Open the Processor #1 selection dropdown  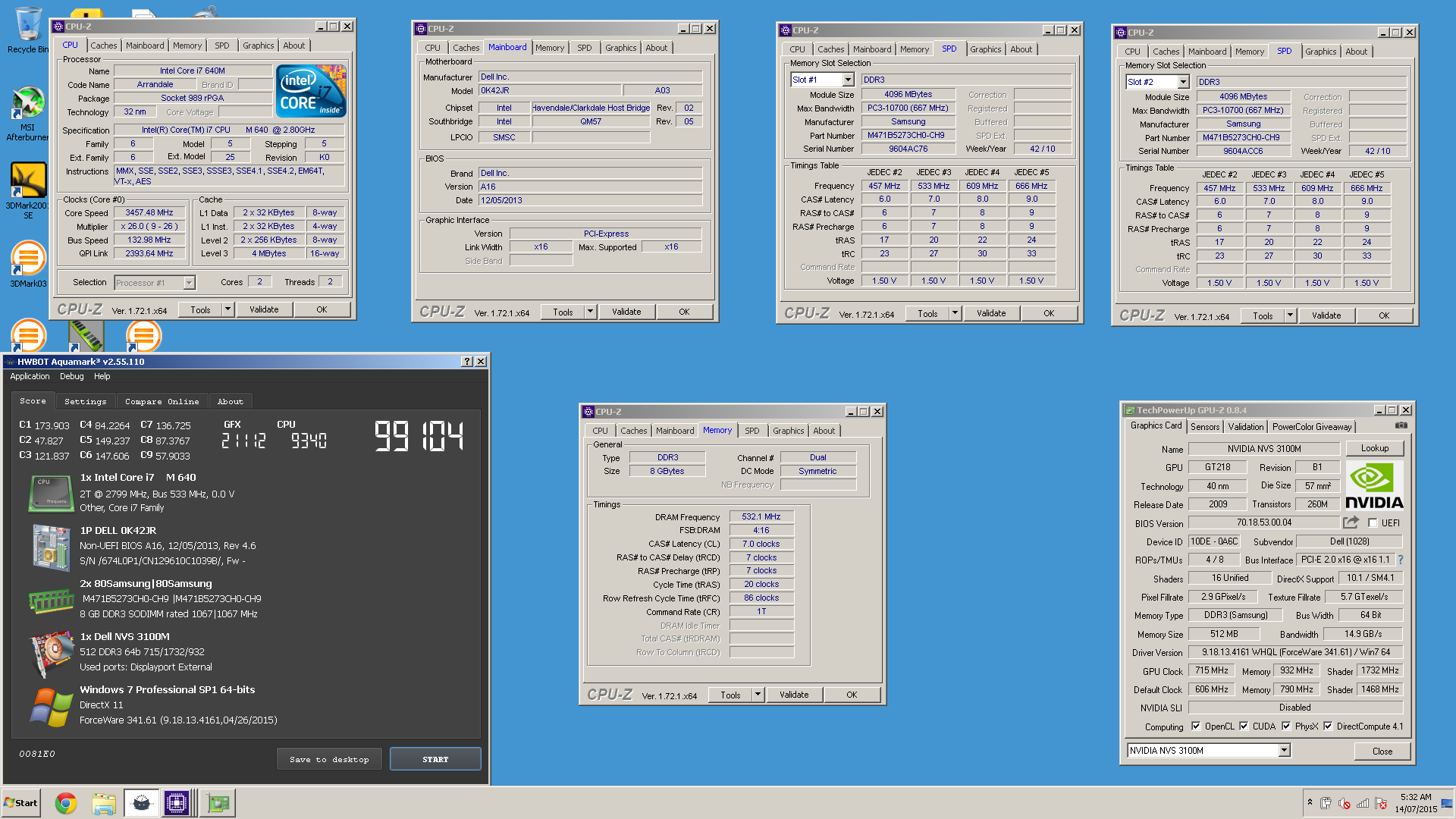tap(190, 283)
